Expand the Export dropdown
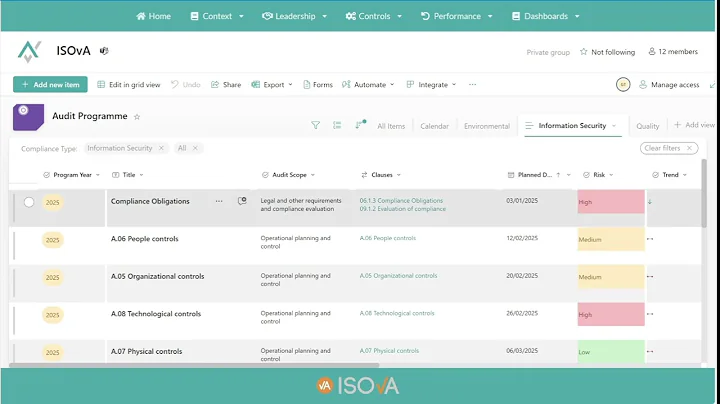 click(x=273, y=85)
